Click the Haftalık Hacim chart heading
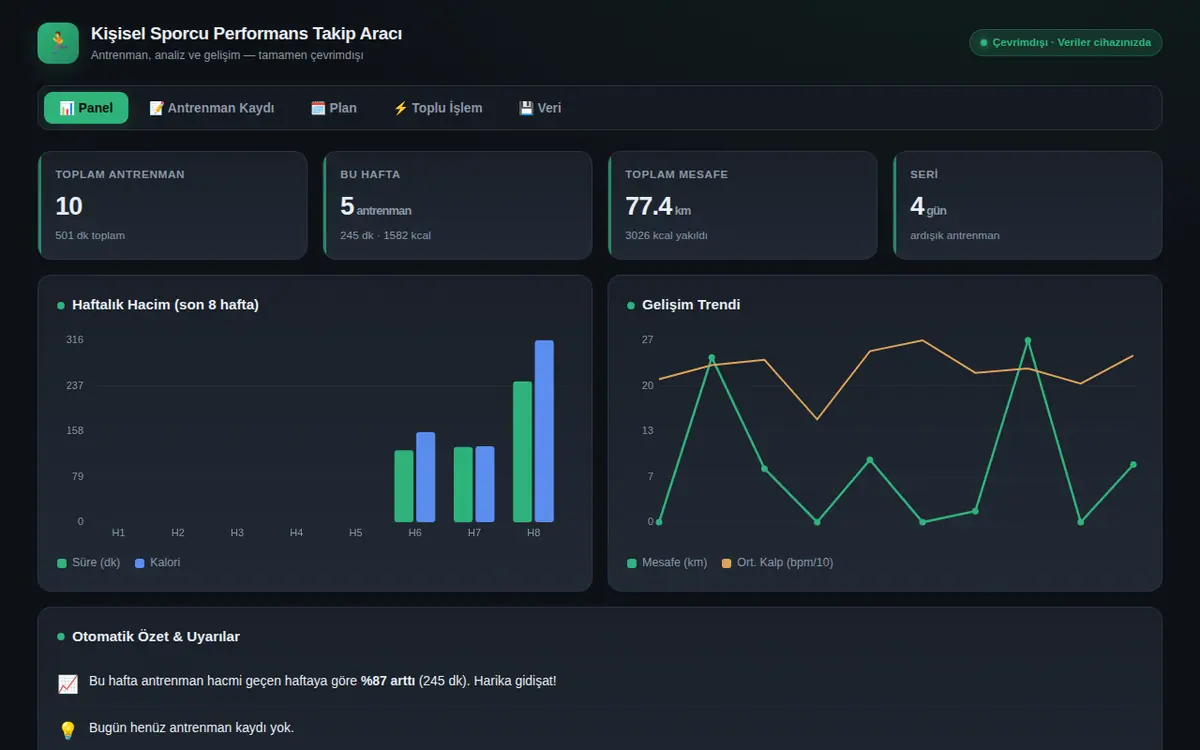 pyautogui.click(x=166, y=305)
